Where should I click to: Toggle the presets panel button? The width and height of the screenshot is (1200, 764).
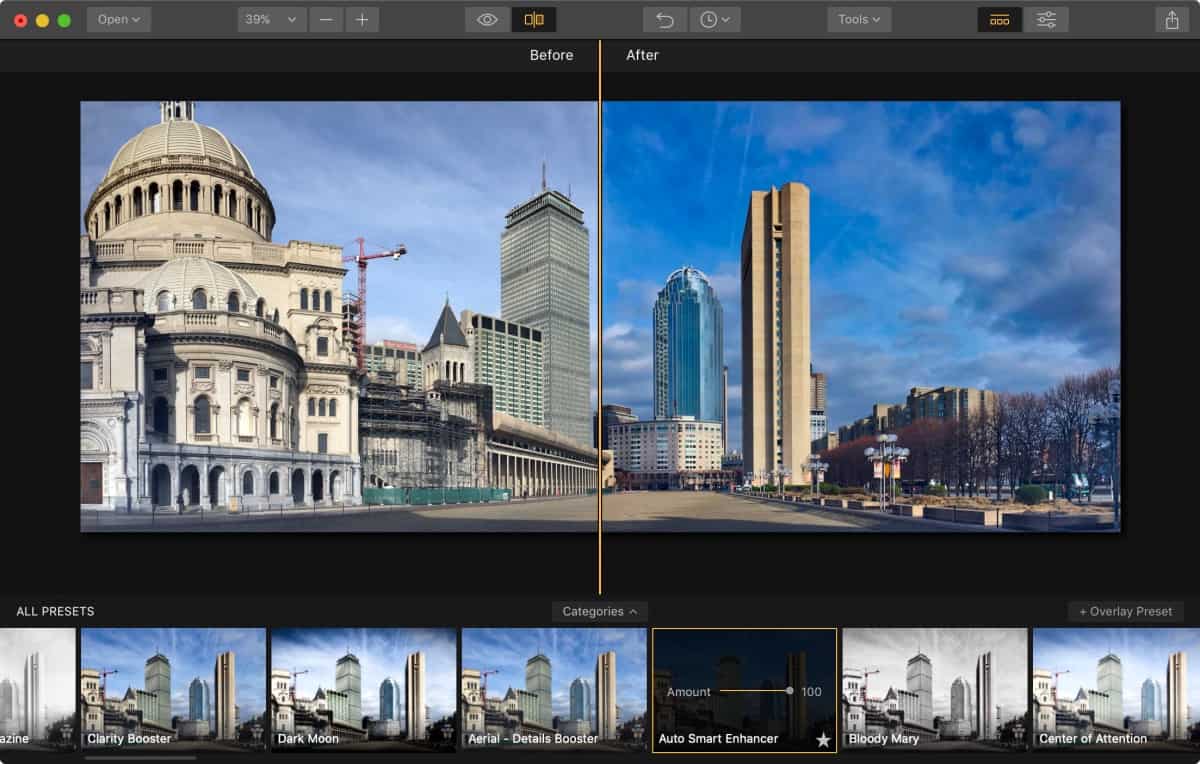[x=999, y=19]
